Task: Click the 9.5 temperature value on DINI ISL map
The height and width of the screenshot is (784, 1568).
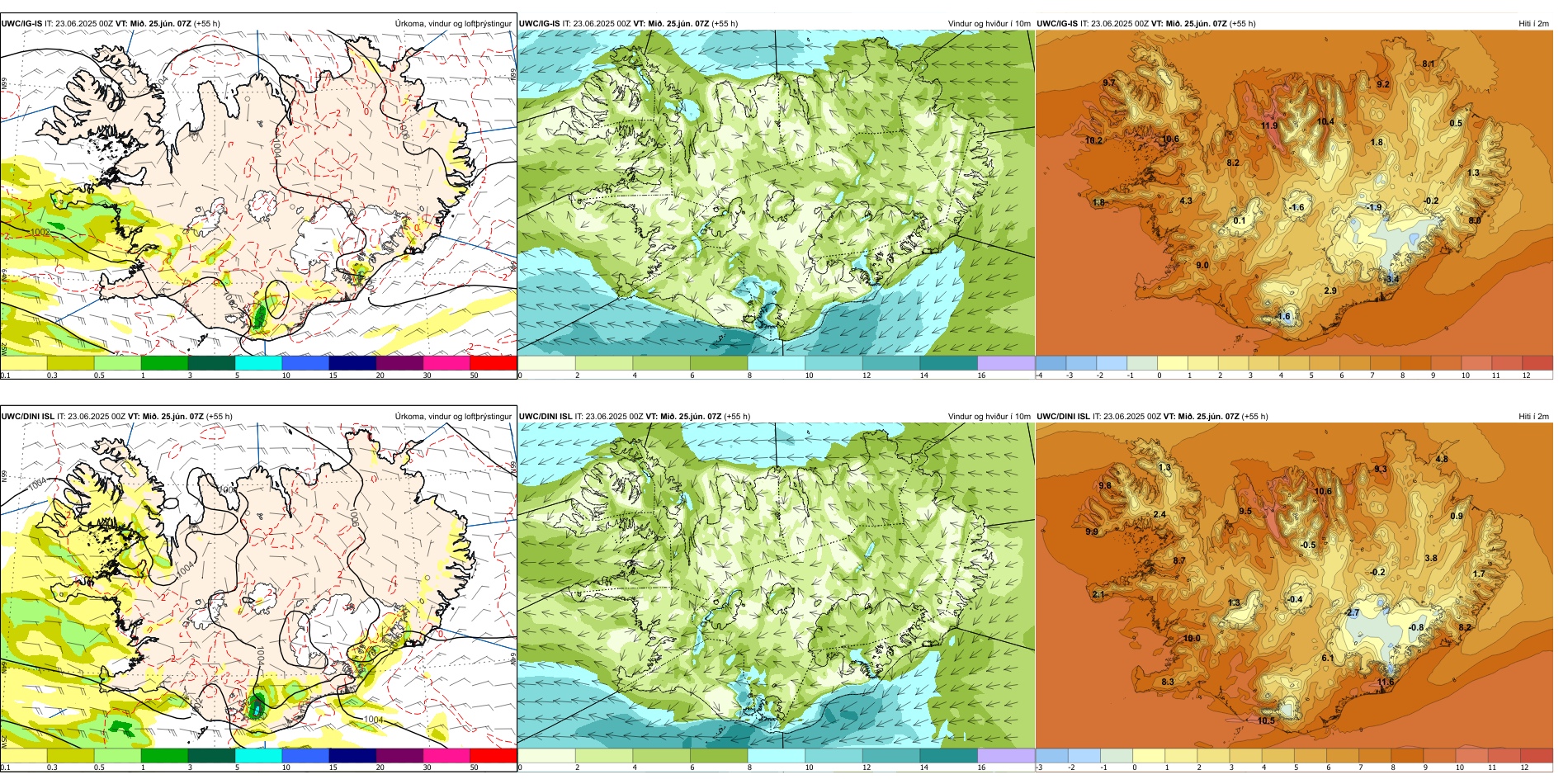Action: coord(1245,512)
